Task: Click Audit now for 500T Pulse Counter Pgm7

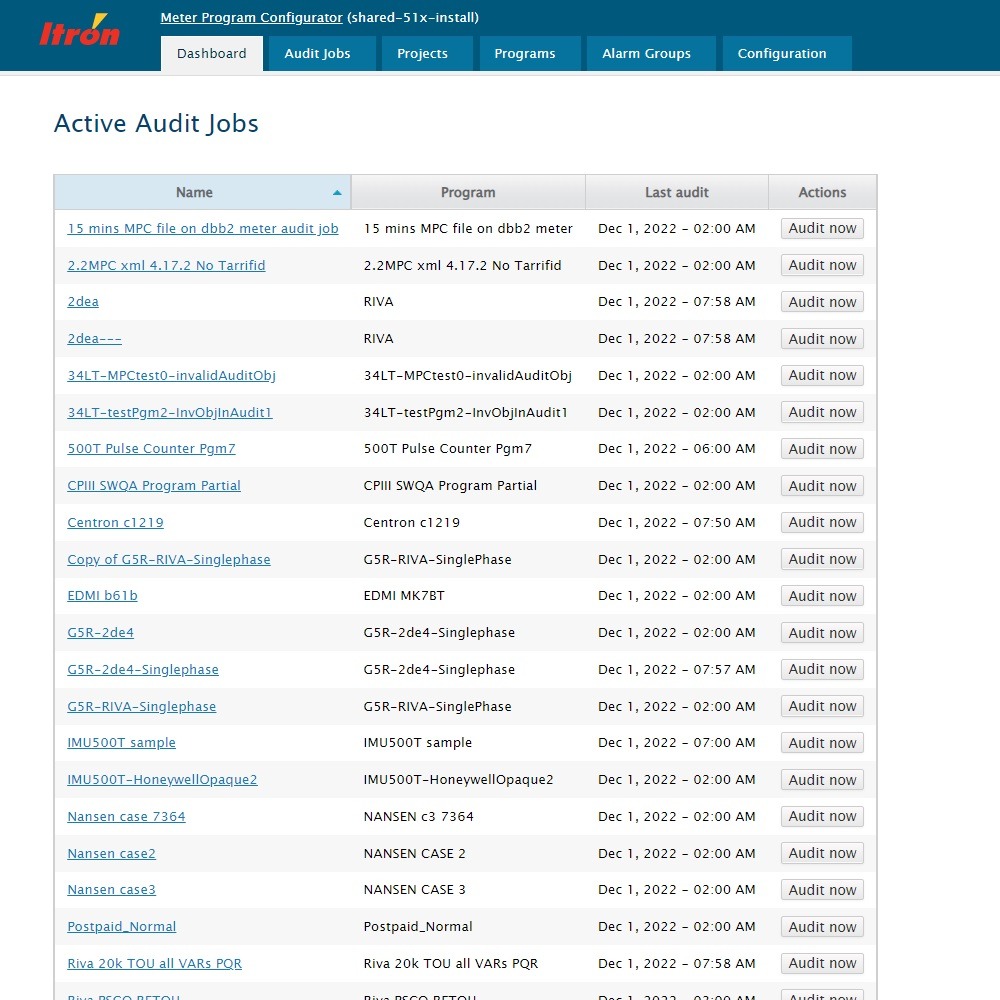Action: click(822, 449)
